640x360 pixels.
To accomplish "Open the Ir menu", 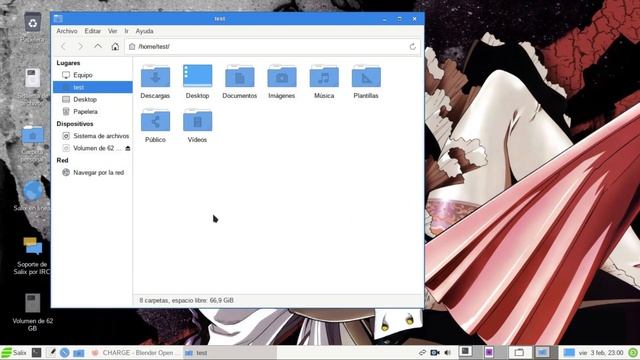I will click(127, 31).
